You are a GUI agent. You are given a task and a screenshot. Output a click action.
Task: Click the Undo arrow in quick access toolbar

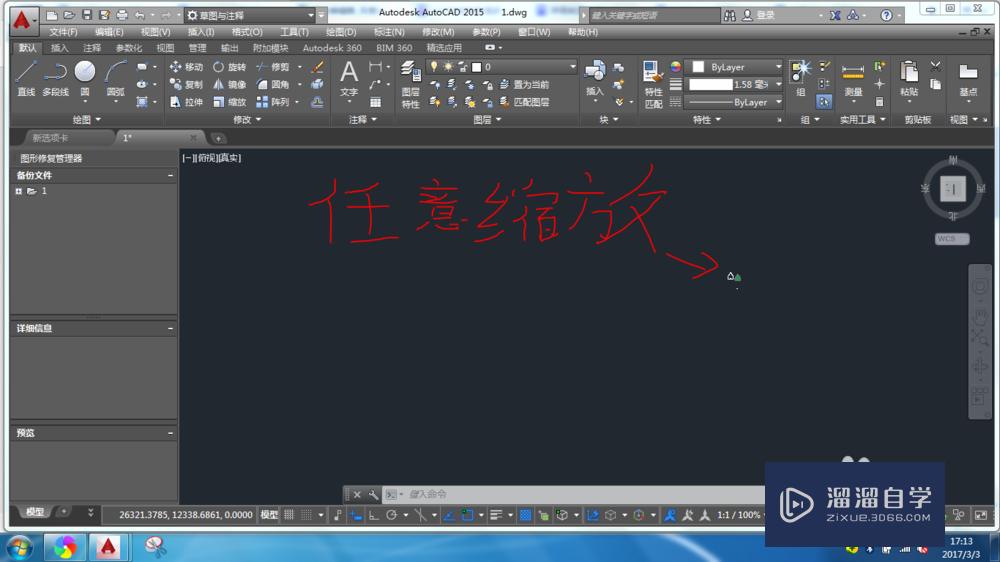point(140,15)
